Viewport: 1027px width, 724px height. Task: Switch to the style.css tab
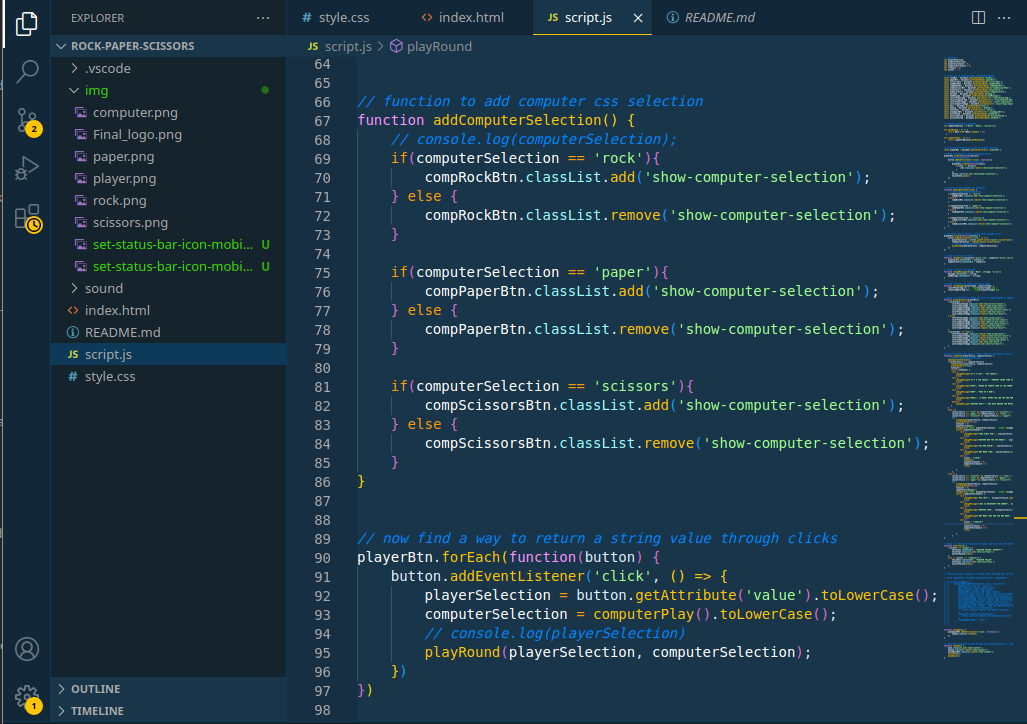pyautogui.click(x=346, y=18)
